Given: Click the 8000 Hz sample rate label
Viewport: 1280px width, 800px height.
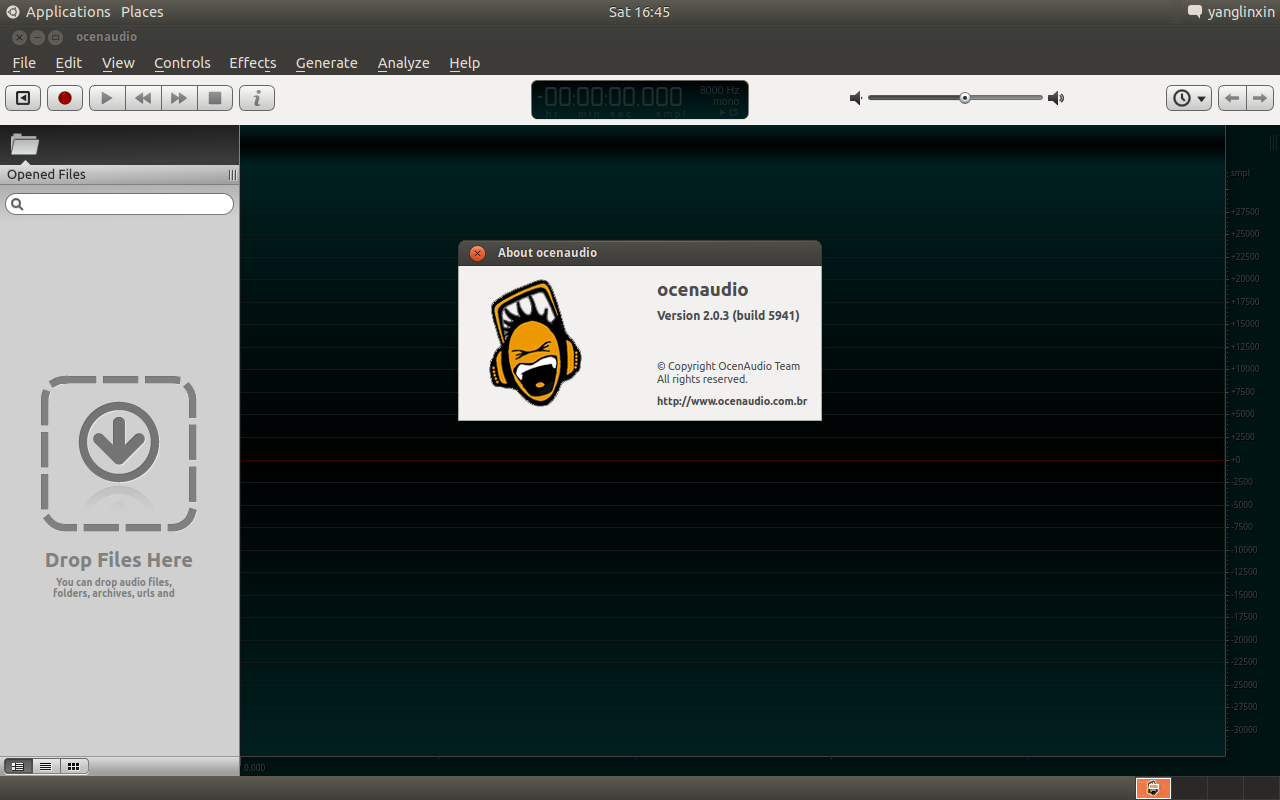Looking at the screenshot, I should pos(719,90).
